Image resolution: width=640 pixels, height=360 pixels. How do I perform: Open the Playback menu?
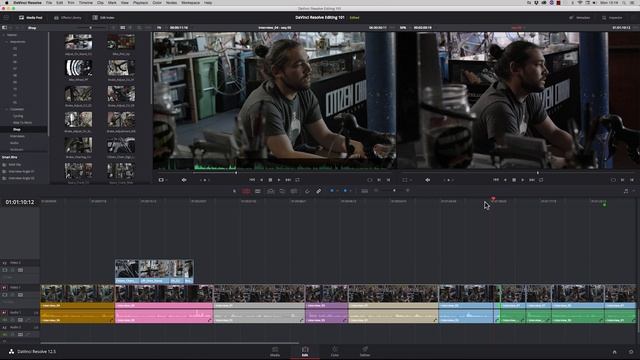(140, 2)
